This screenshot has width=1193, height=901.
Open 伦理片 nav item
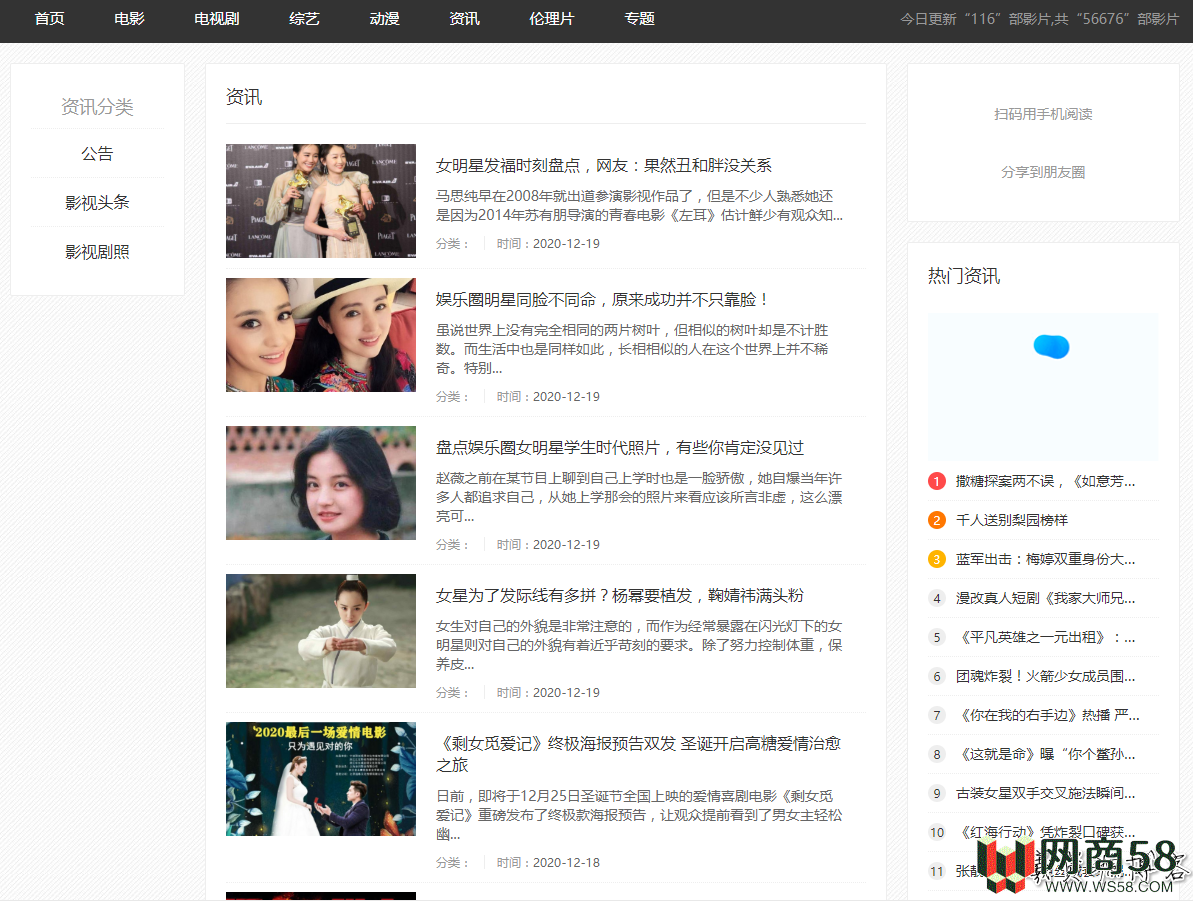(x=552, y=19)
